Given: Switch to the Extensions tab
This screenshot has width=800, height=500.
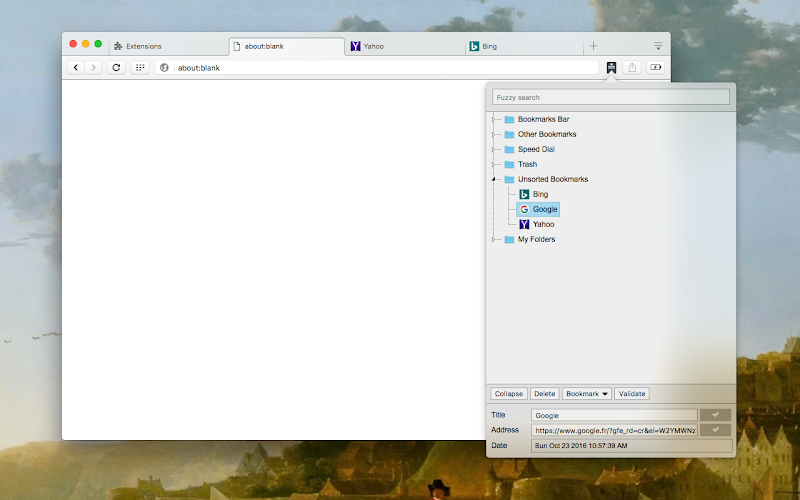Looking at the screenshot, I should pyautogui.click(x=169, y=46).
